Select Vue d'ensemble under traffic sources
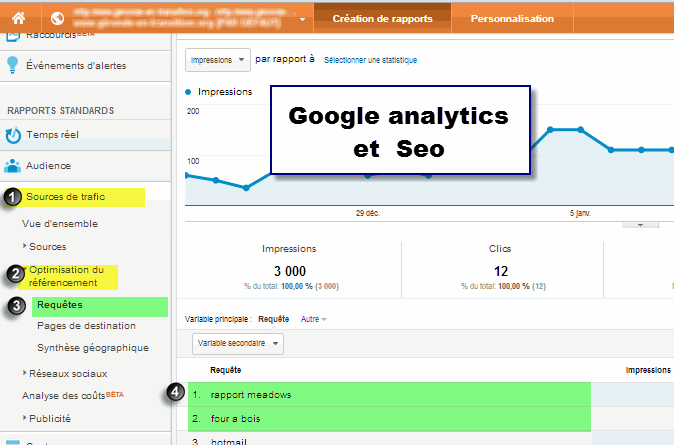This screenshot has width=674, height=445. tap(60, 224)
